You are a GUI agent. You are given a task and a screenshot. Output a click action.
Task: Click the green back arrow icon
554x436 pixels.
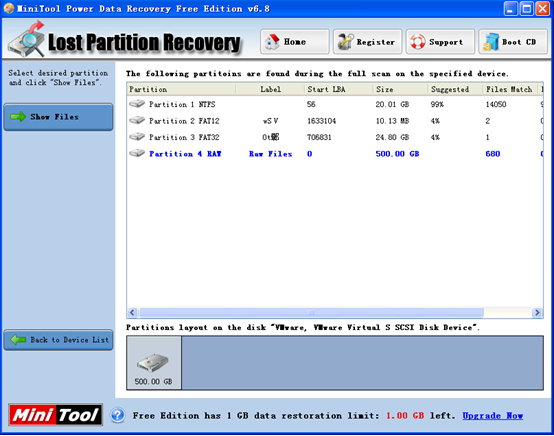(18, 340)
